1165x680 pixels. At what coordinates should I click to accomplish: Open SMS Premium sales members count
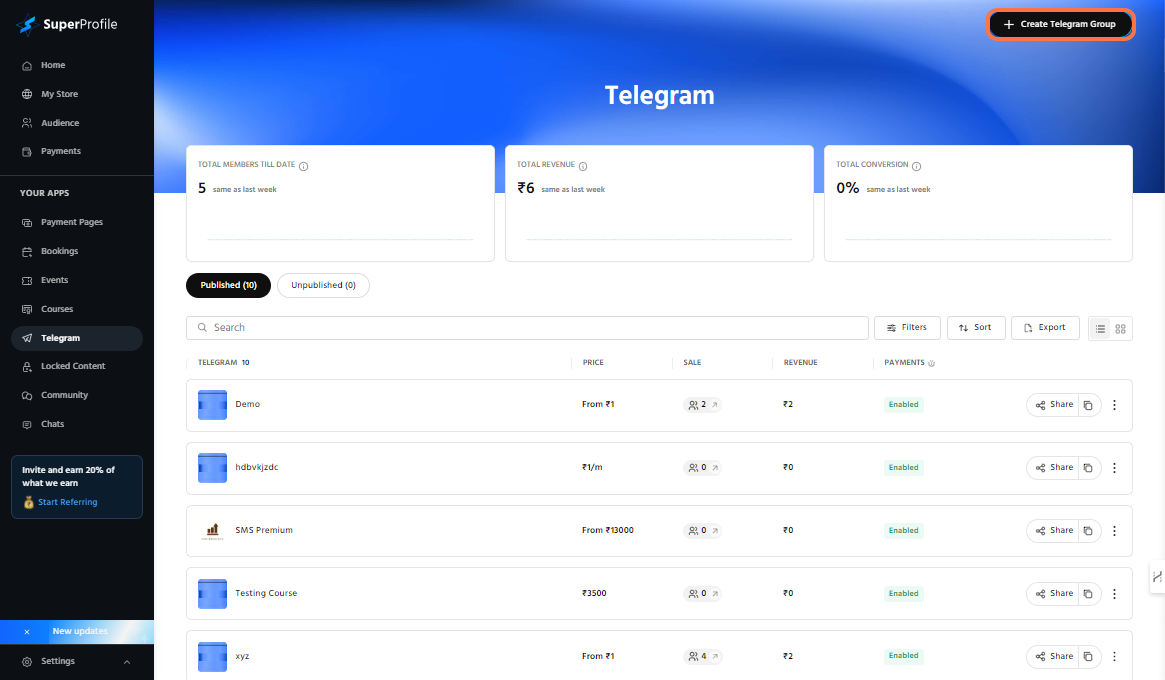click(701, 531)
